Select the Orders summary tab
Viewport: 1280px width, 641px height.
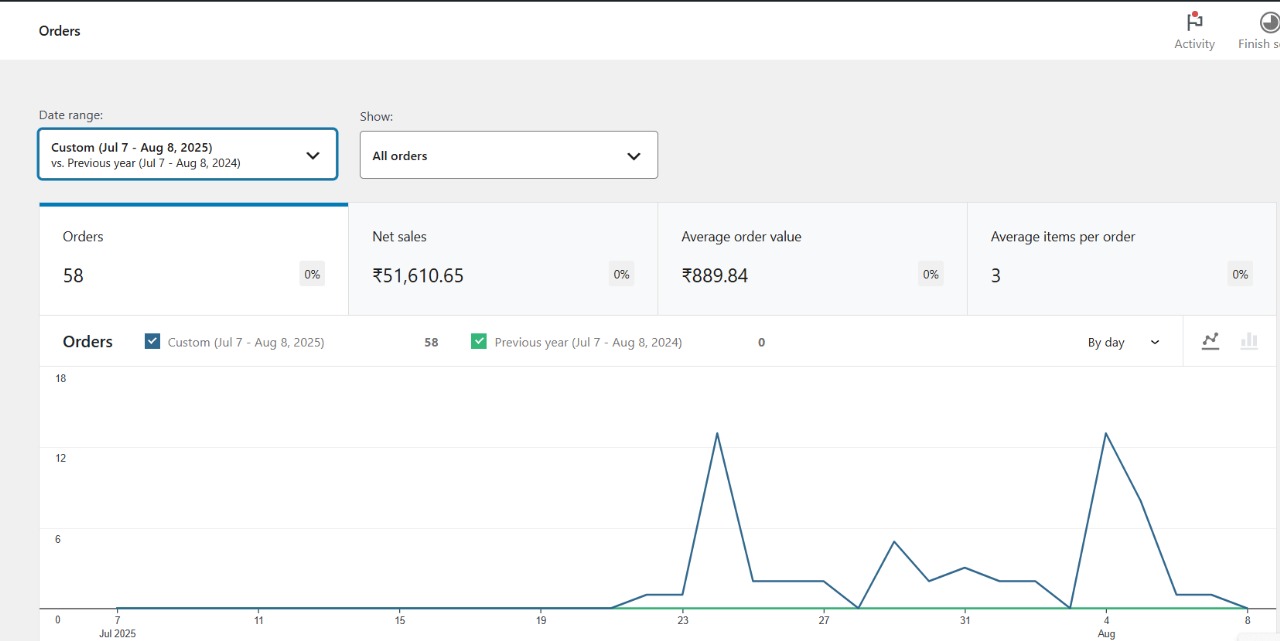pos(194,260)
